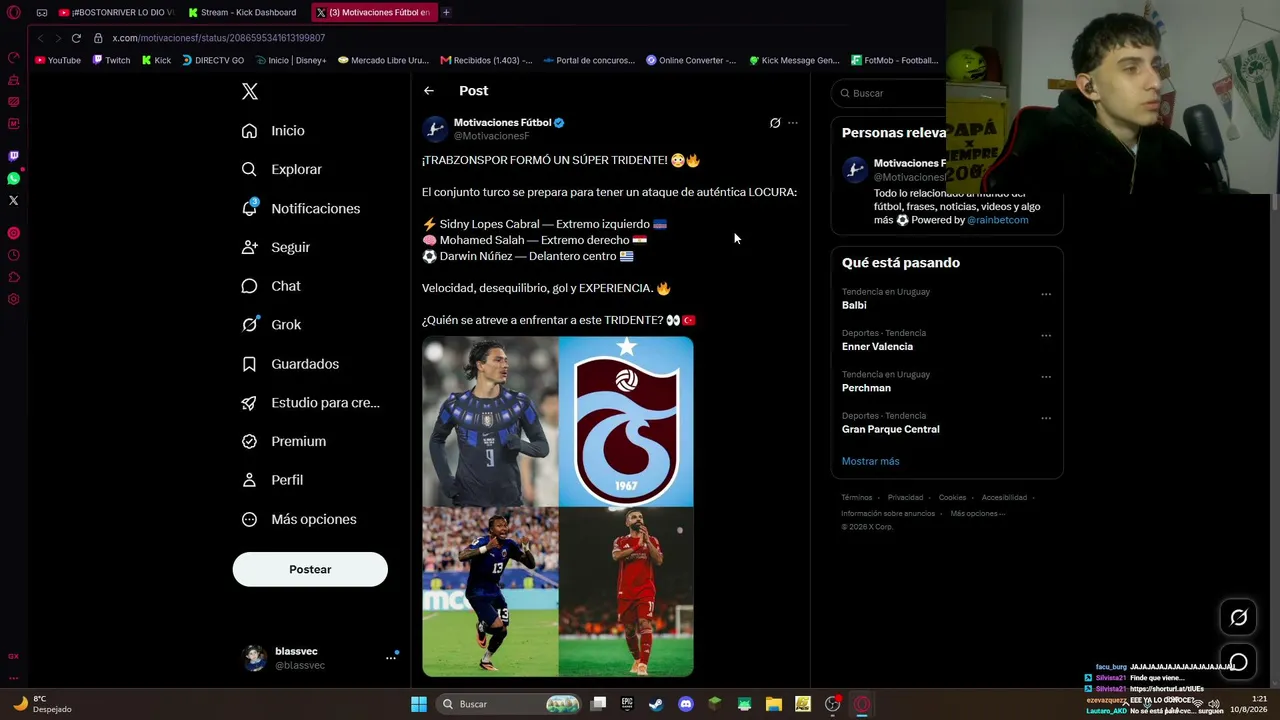This screenshot has height=720, width=1280.
Task: Open options for Enner Valencia trend
Action: coord(1046,335)
